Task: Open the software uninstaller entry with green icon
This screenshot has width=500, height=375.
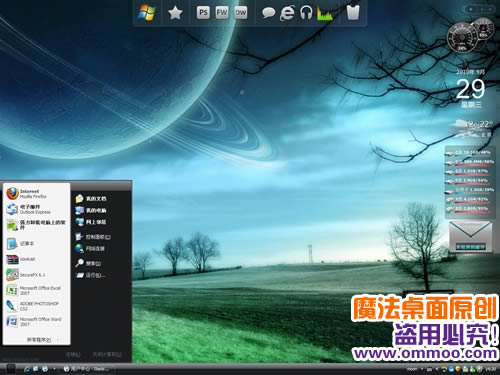Action: pyautogui.click(x=37, y=225)
